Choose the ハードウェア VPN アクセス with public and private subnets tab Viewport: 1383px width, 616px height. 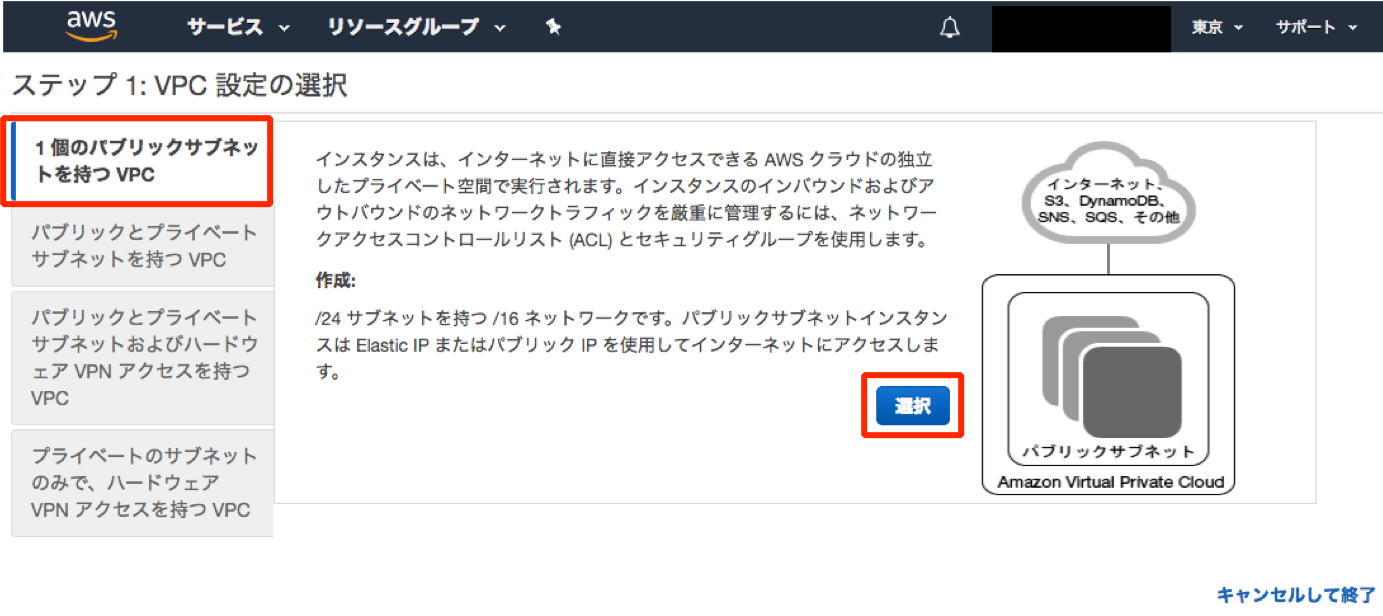tap(143, 357)
